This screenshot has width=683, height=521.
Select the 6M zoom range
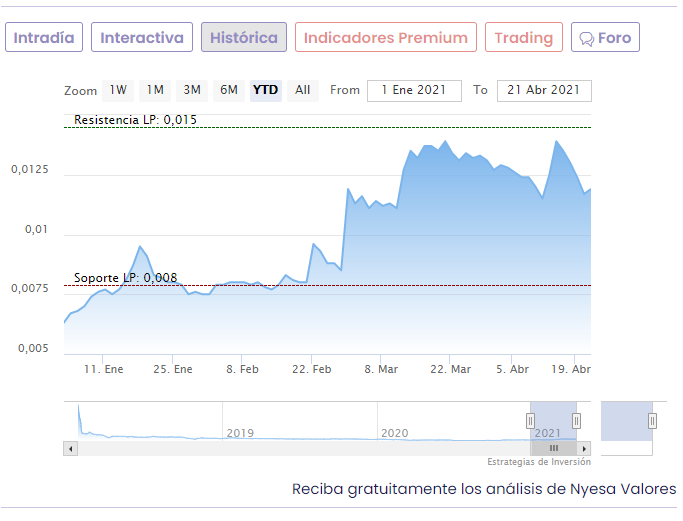point(229,91)
